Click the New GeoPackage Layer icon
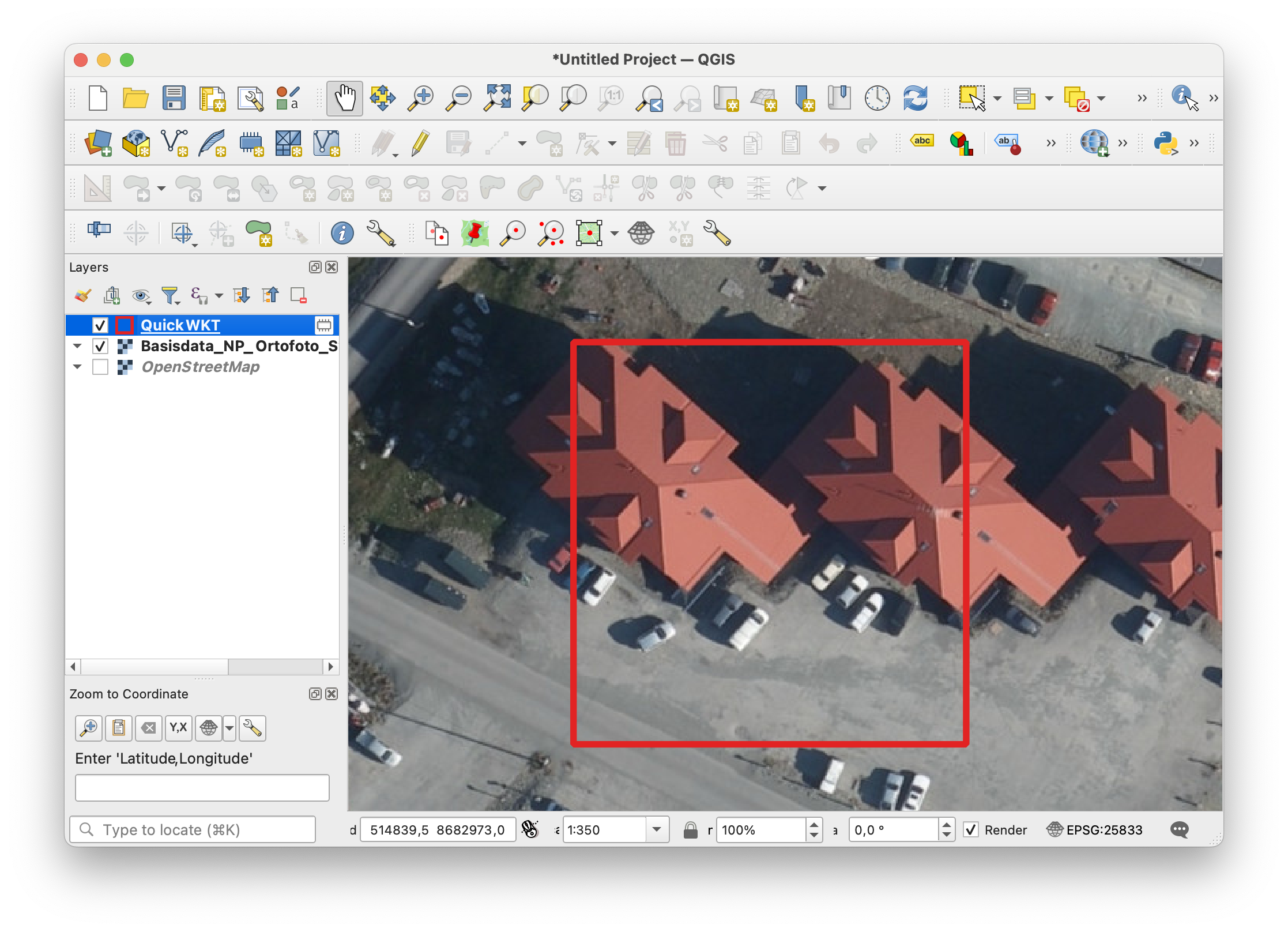Viewport: 1288px width, 932px height. point(136,143)
